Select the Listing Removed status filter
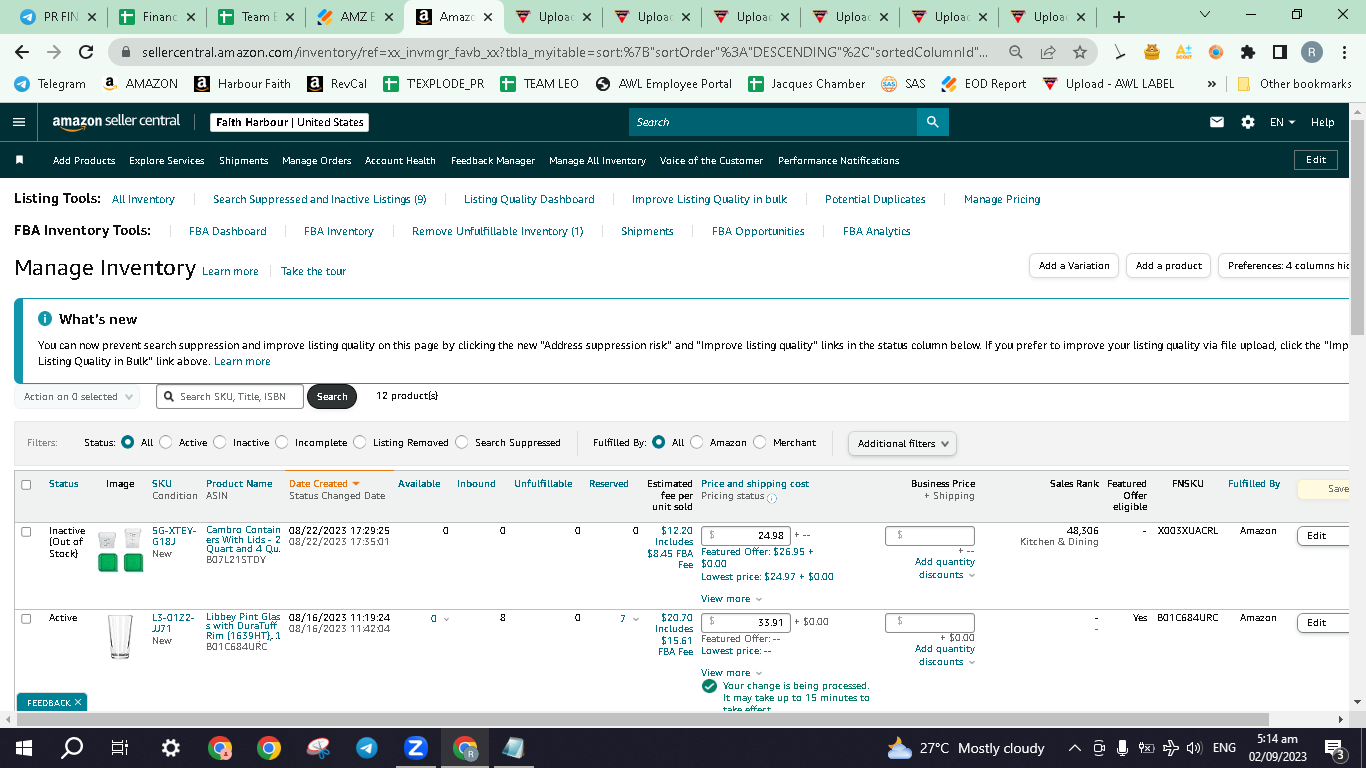1366x768 pixels. tap(360, 442)
